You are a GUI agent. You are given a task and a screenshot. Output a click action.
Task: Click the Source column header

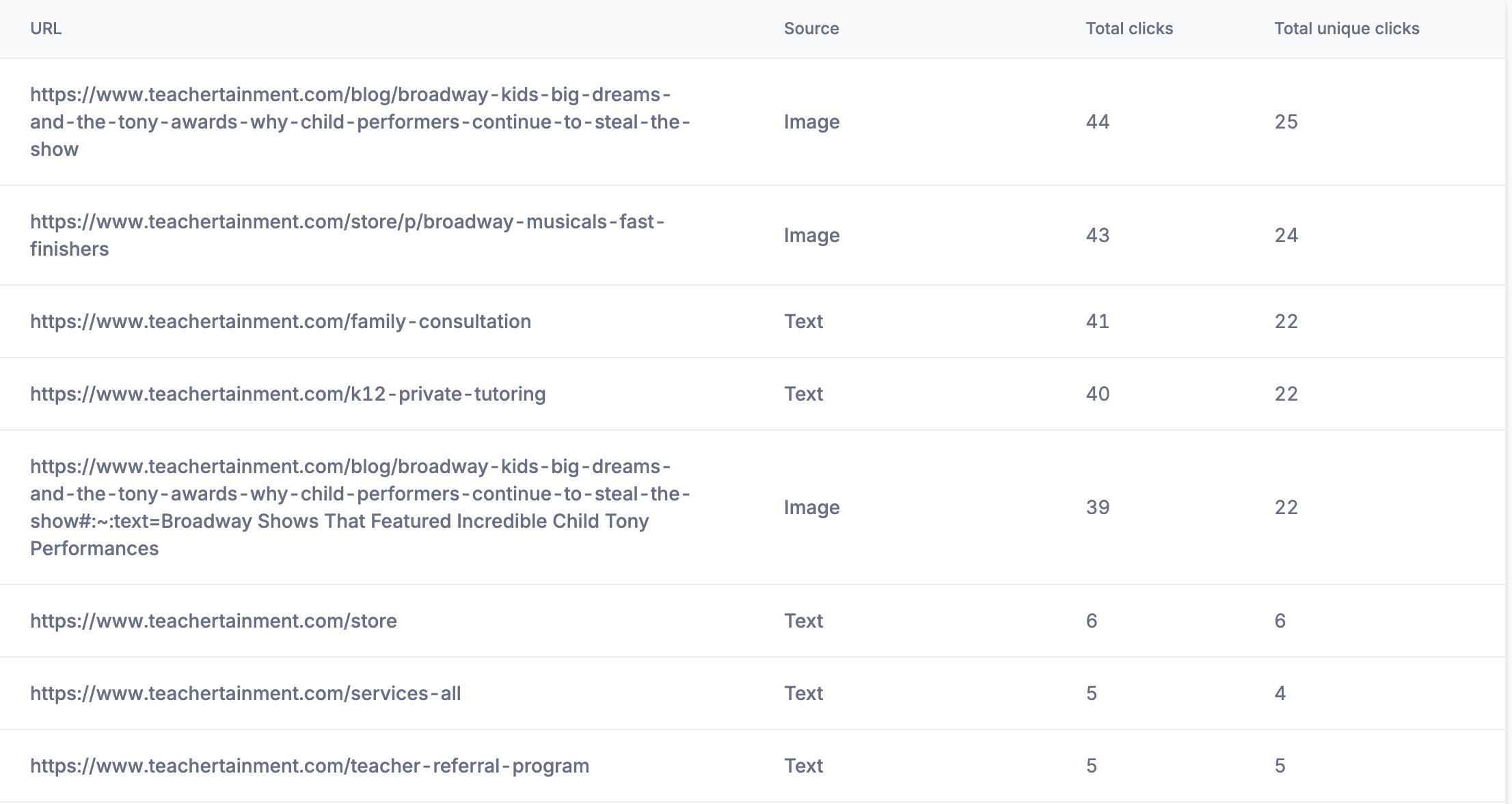click(811, 29)
